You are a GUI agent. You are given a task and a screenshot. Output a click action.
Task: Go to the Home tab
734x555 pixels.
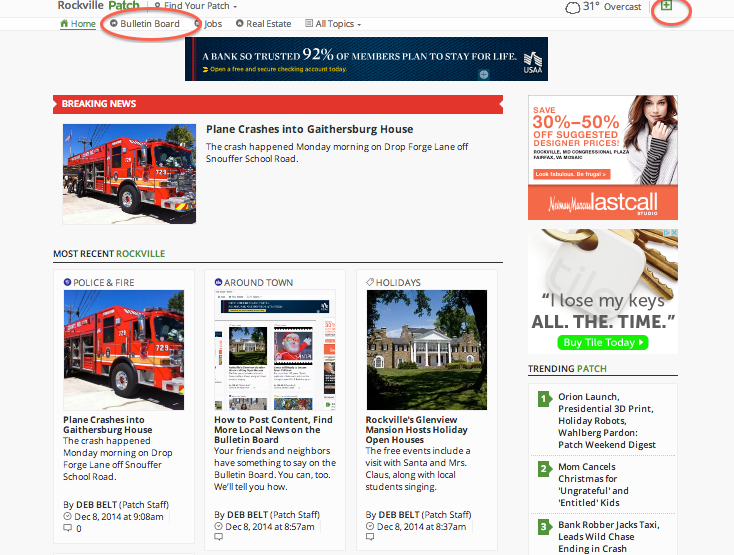[78, 23]
